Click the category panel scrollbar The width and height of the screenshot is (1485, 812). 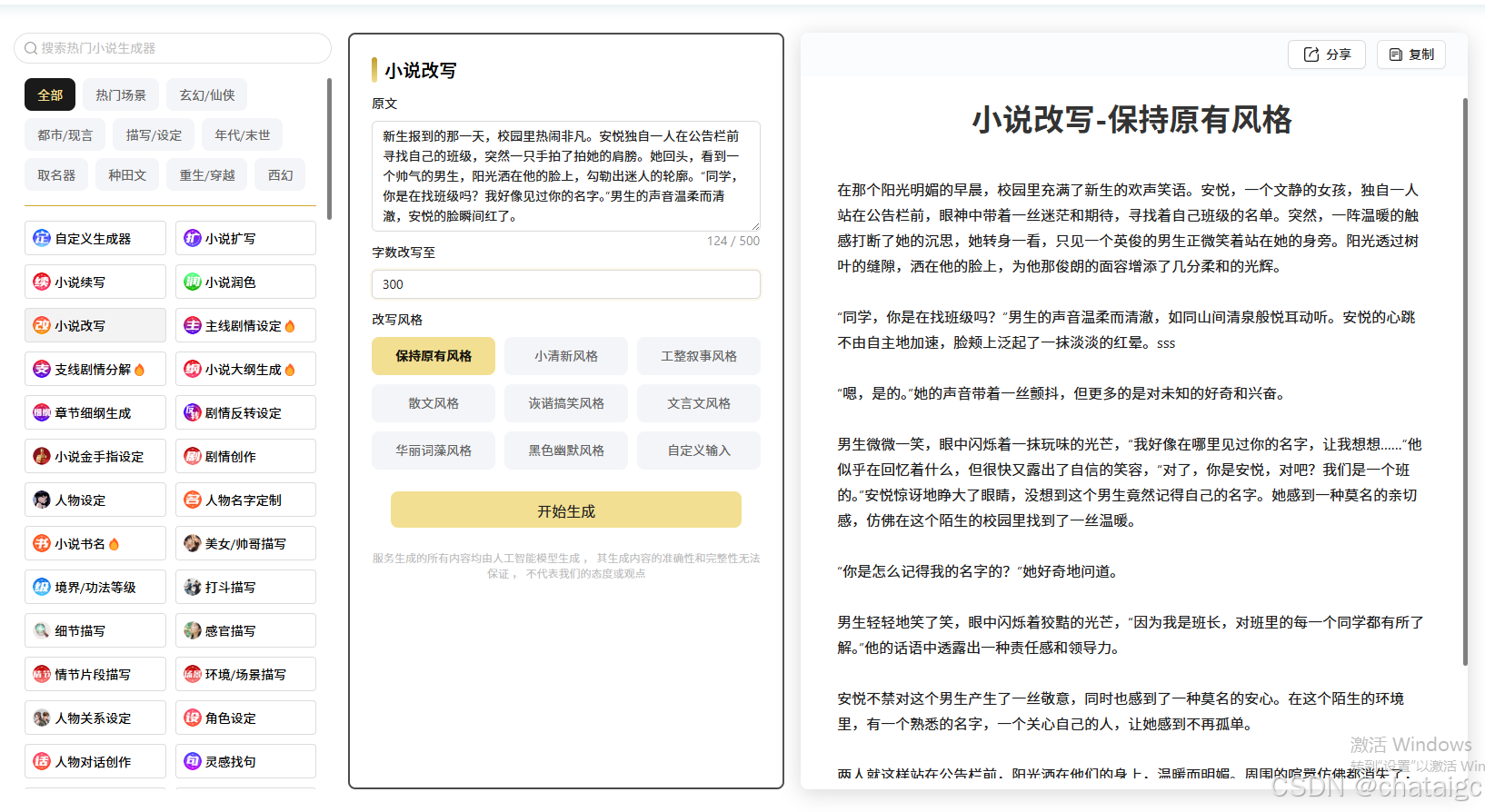pos(329,149)
